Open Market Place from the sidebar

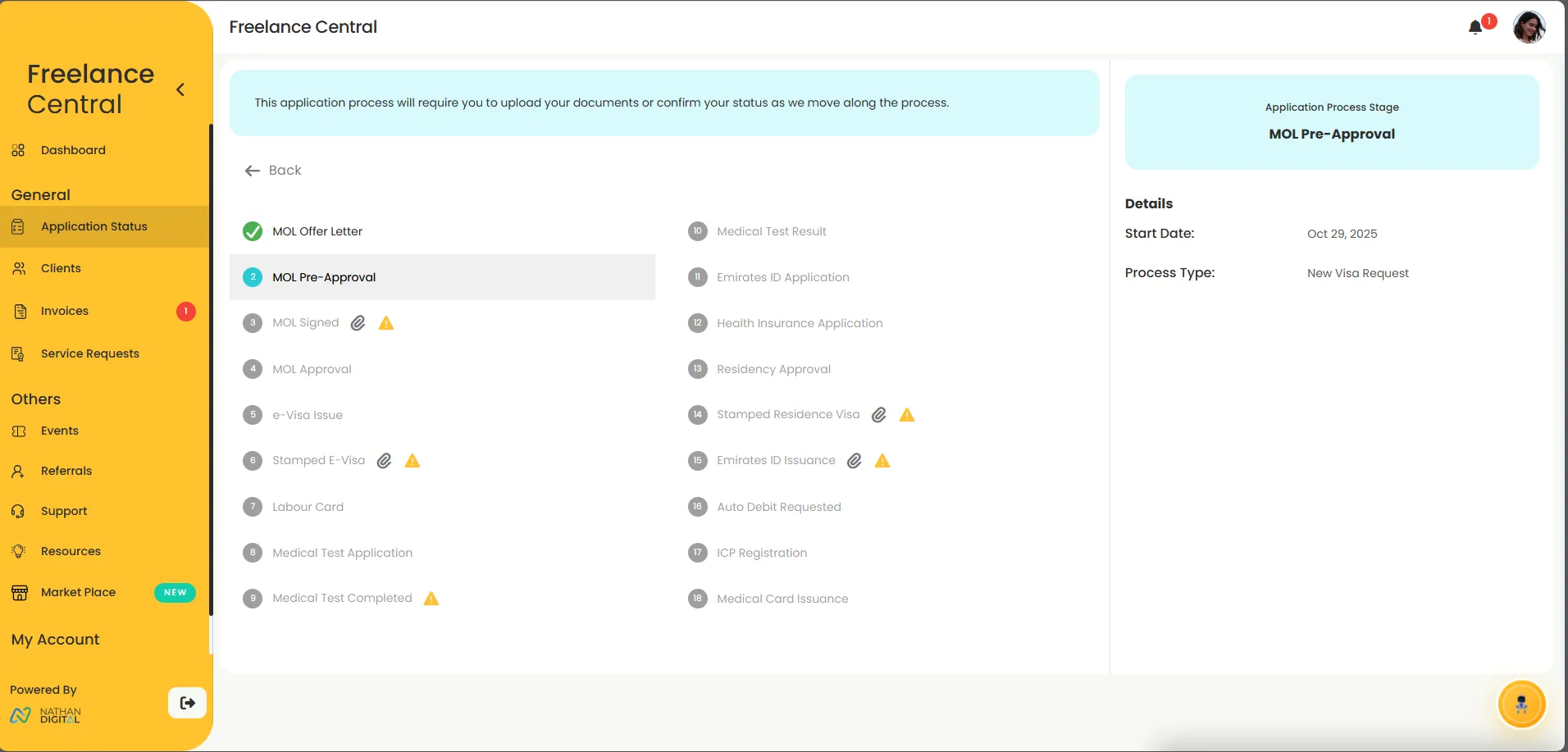[78, 592]
